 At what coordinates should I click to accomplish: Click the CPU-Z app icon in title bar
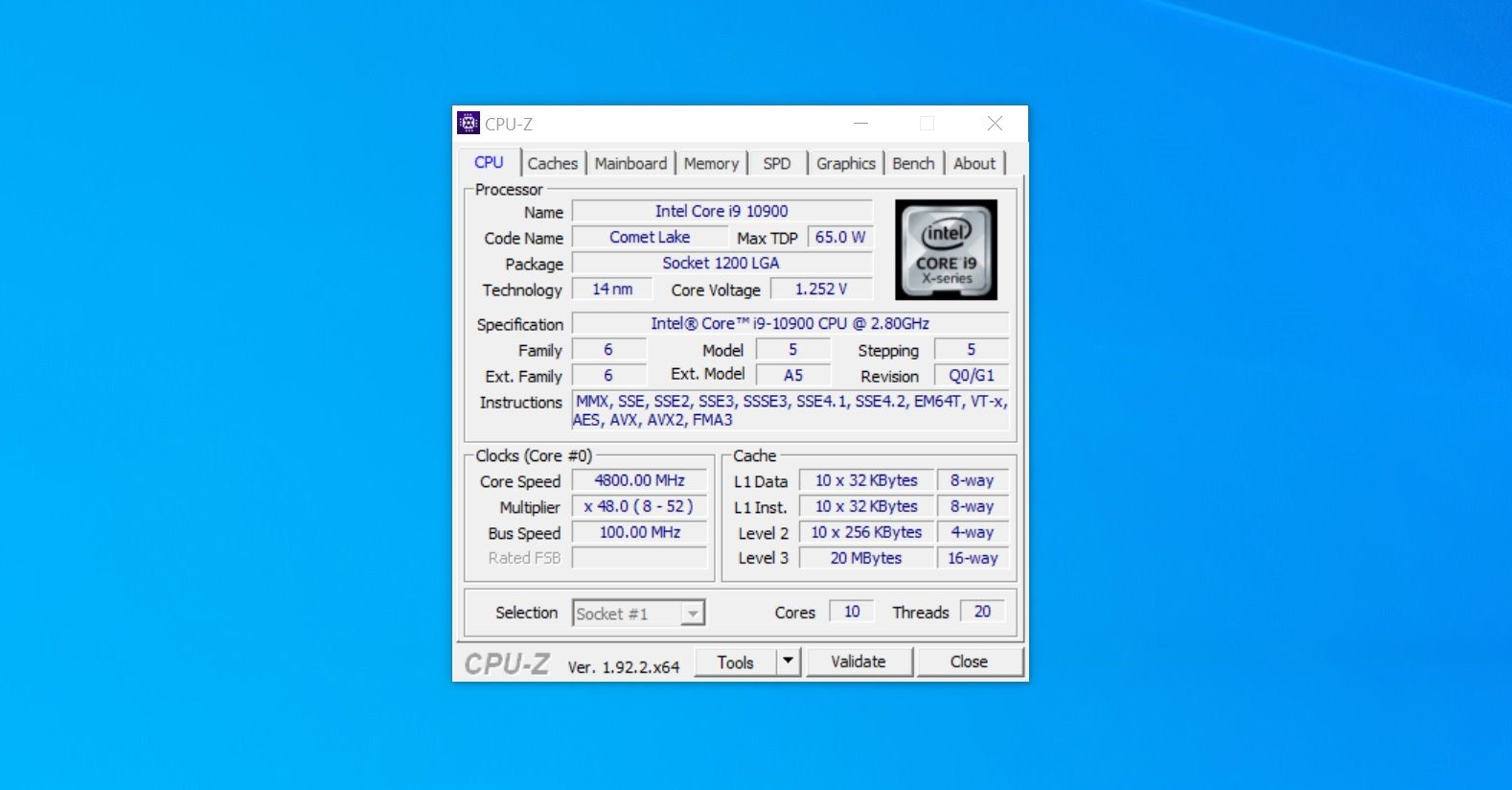[x=469, y=124]
